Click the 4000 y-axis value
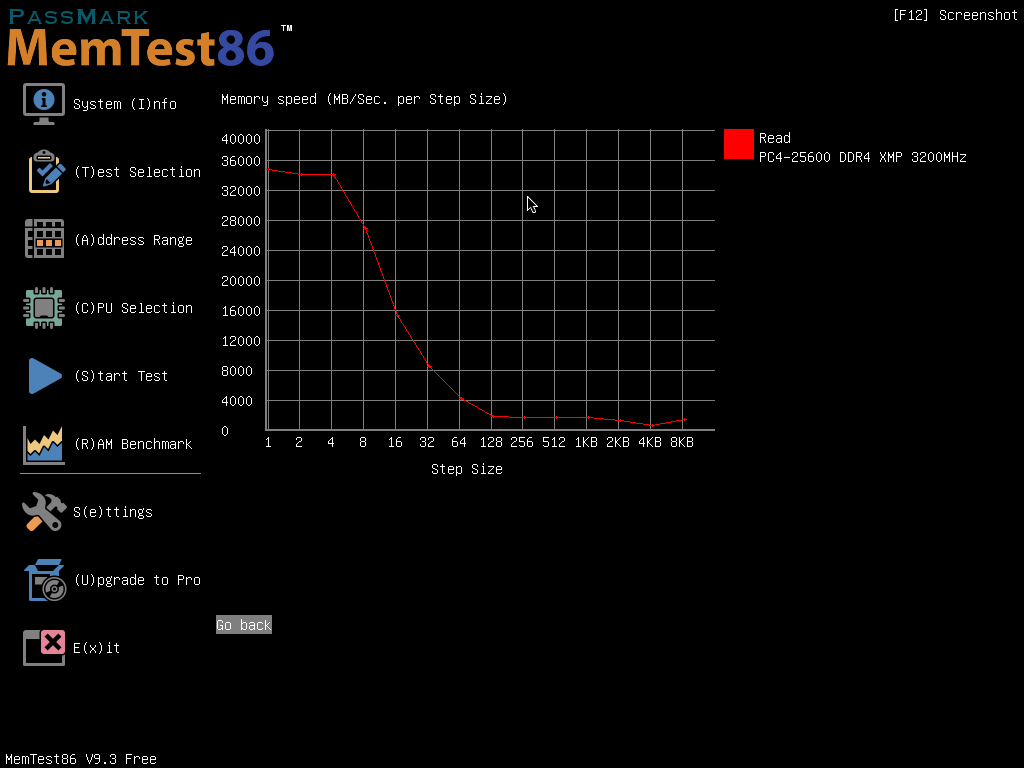This screenshot has width=1024, height=768. pos(236,401)
